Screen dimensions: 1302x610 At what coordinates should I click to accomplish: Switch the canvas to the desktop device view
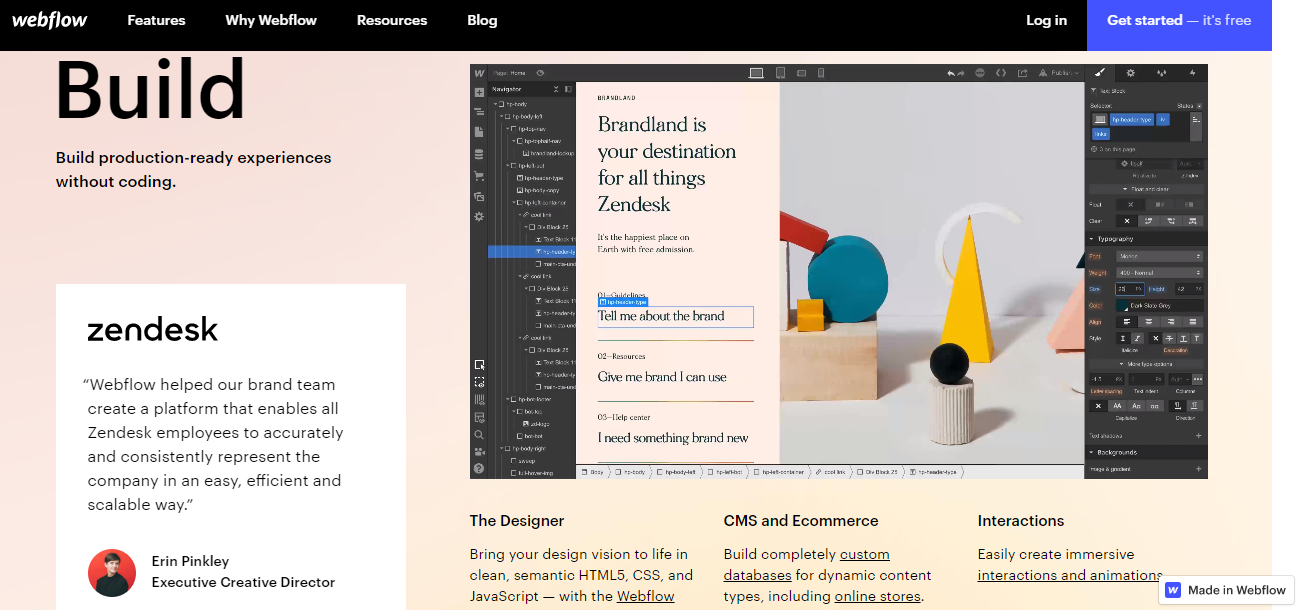tap(756, 73)
